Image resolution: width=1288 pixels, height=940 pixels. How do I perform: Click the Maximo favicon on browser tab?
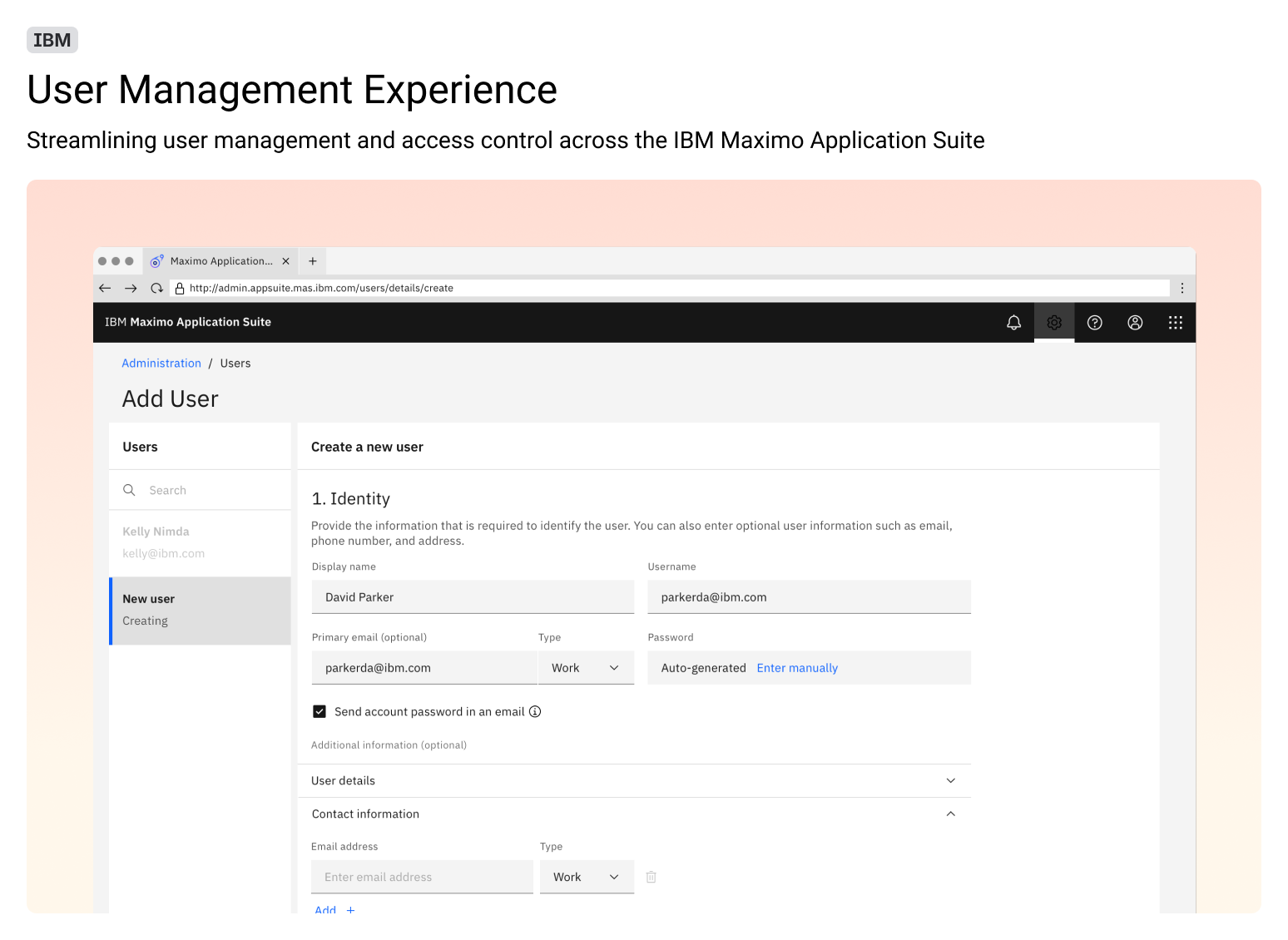point(156,261)
